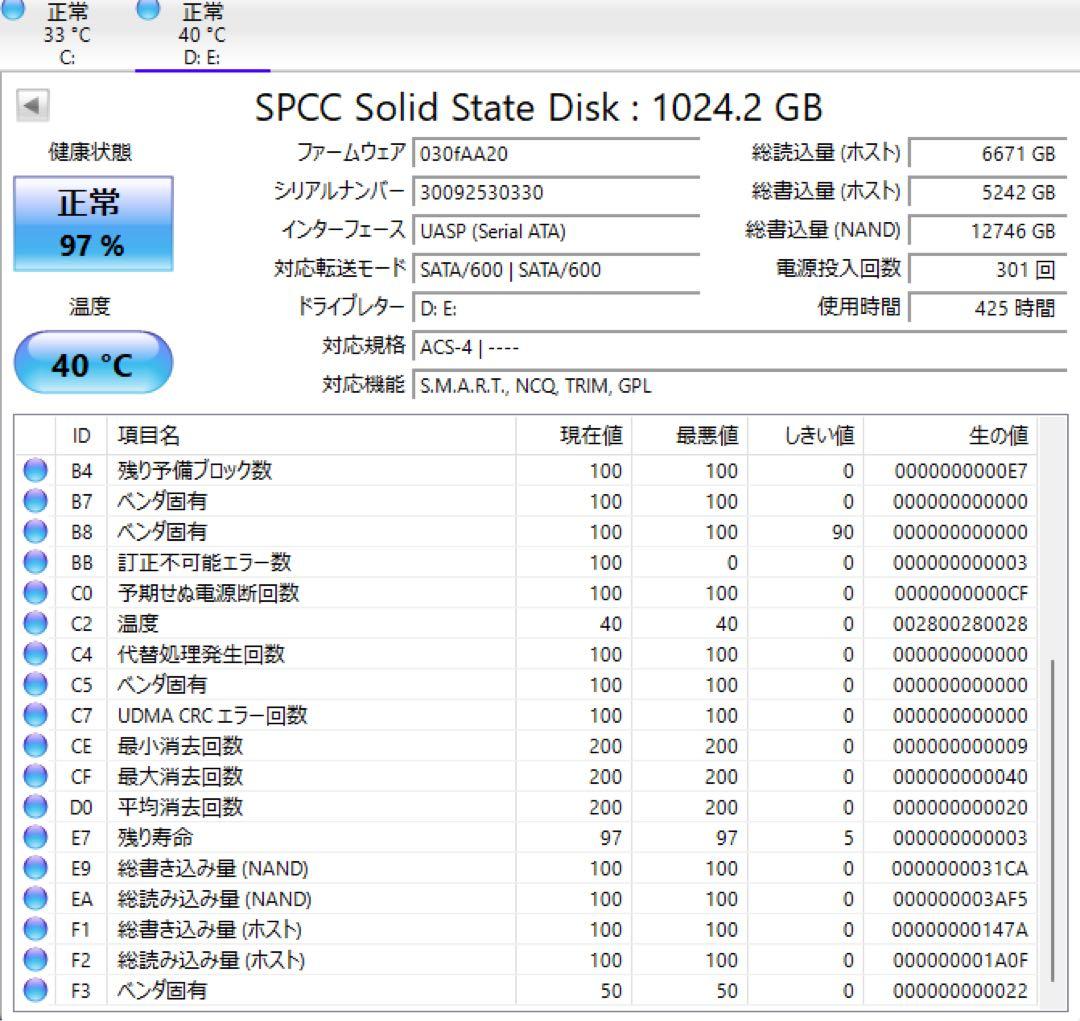Select the 残り予備ブロック数 row
1080x1021 pixels.
pyautogui.click(x=526, y=471)
